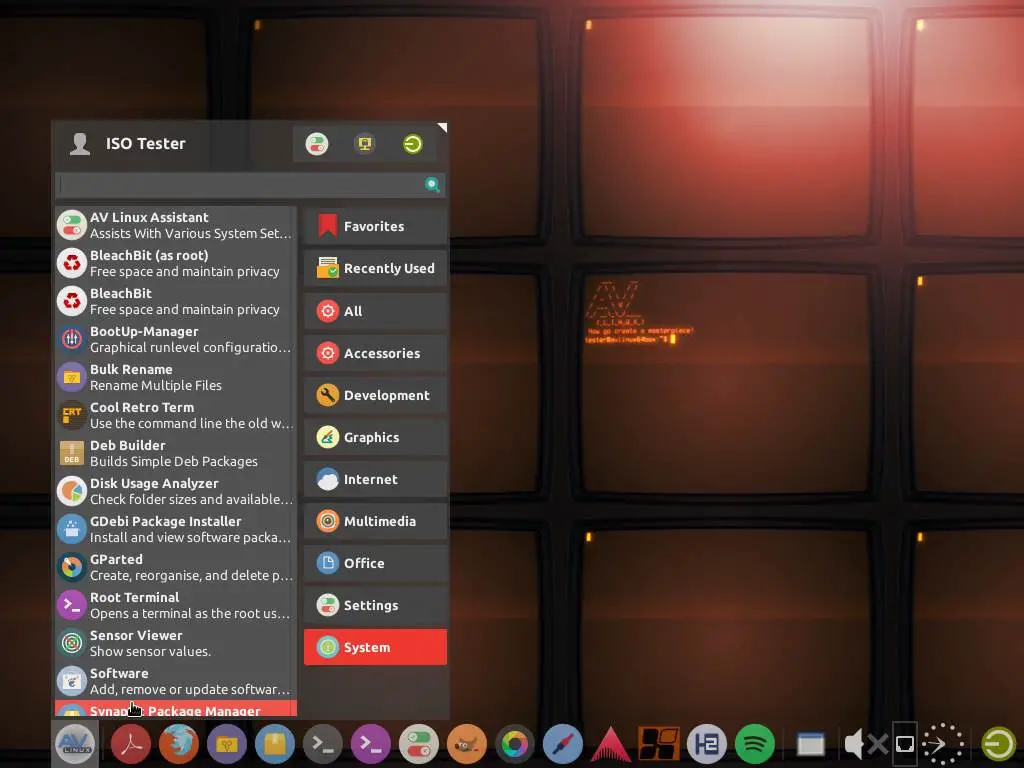Screen dimensions: 1024x768
Task: Switch to the All category
Action: point(376,311)
